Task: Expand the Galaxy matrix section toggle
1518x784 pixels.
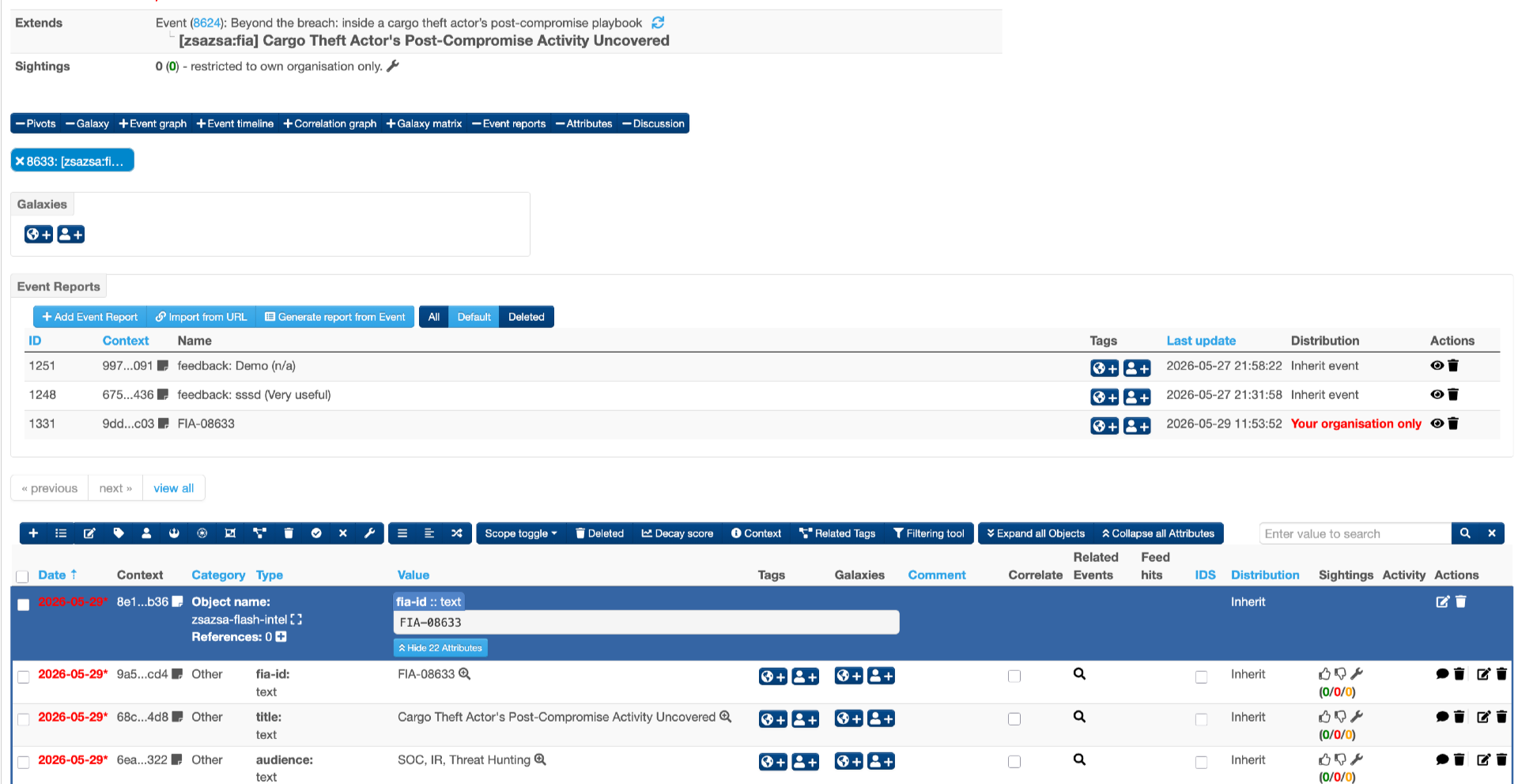Action: click(424, 123)
